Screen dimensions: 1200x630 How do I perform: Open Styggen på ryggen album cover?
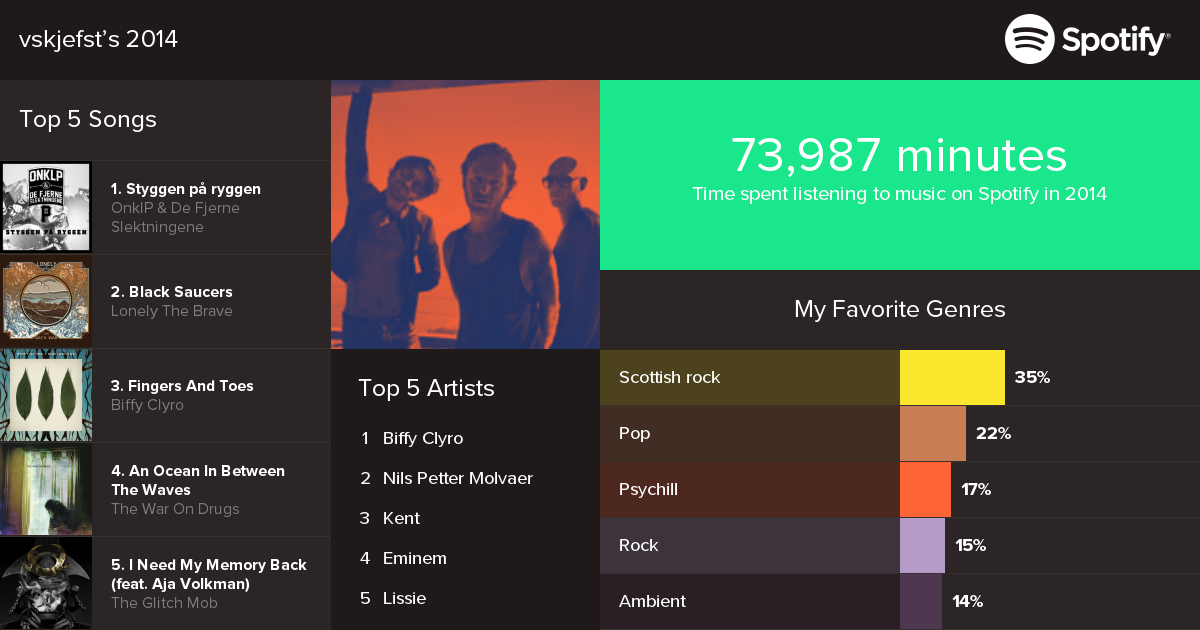pos(46,207)
